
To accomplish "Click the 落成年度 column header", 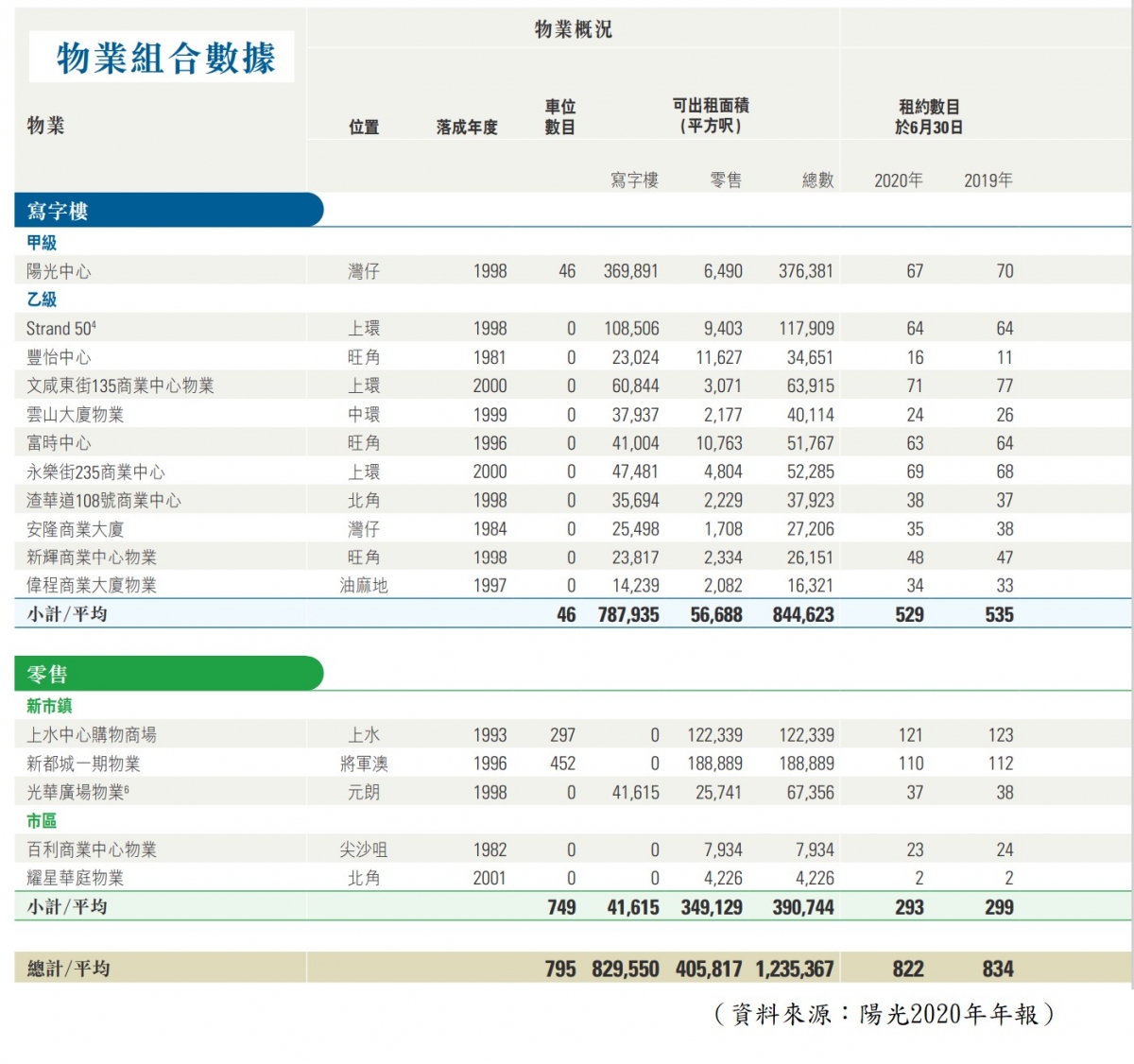I will [466, 127].
